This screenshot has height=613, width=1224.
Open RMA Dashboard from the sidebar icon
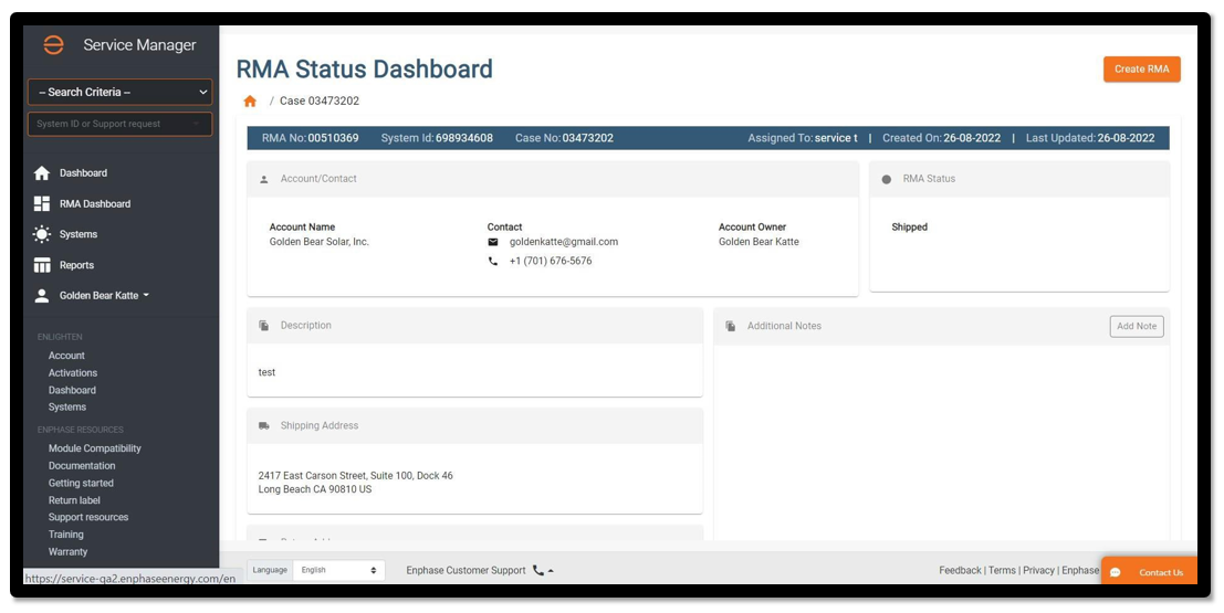click(40, 203)
